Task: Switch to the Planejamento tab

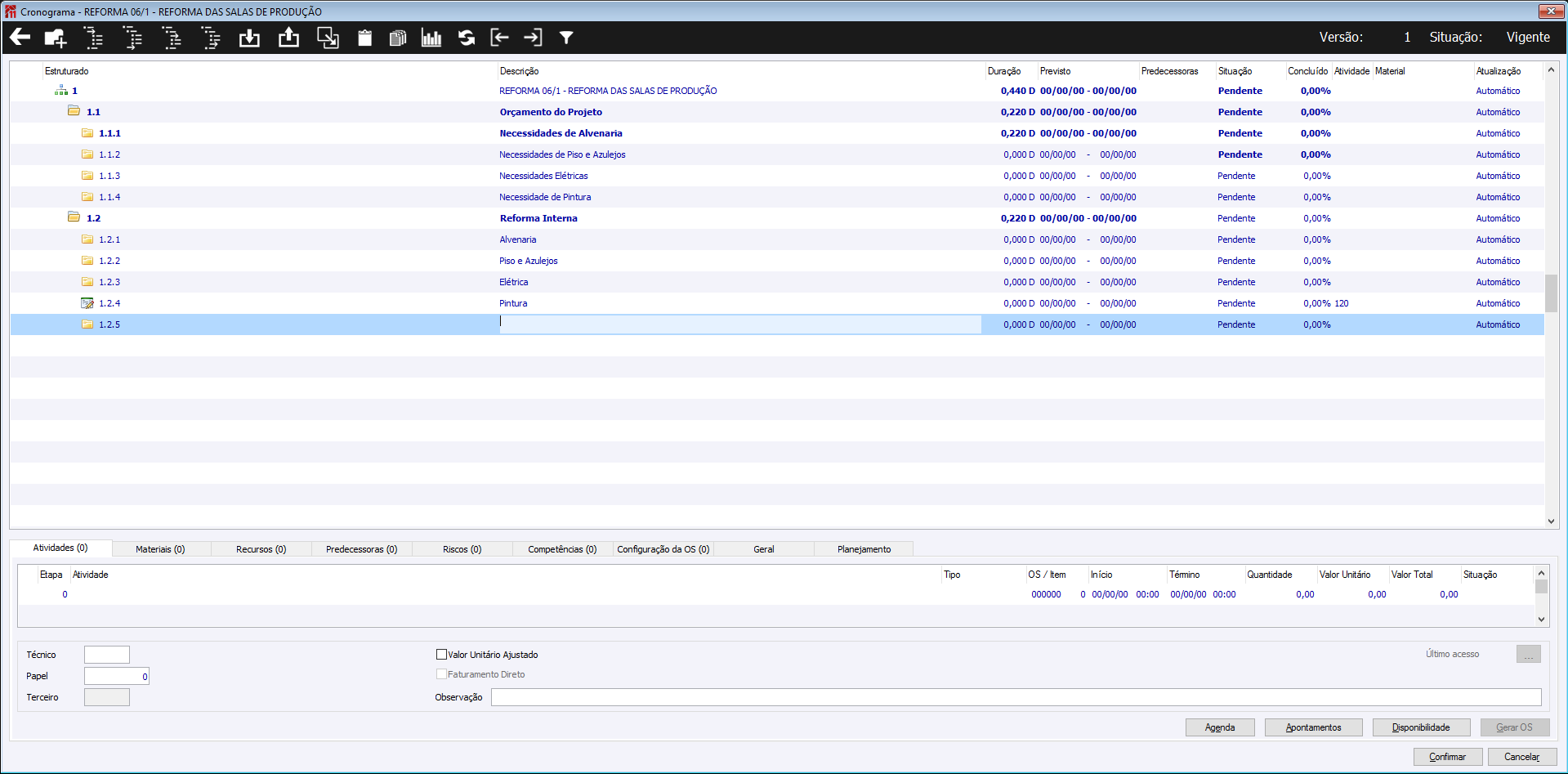Action: pos(864,549)
